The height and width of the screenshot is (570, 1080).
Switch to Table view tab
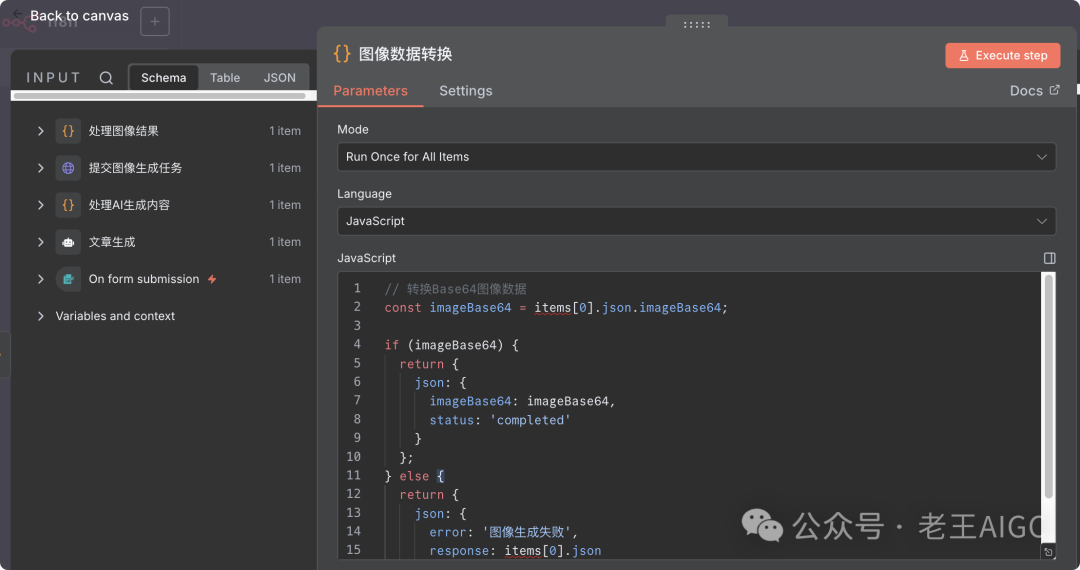pyautogui.click(x=225, y=78)
